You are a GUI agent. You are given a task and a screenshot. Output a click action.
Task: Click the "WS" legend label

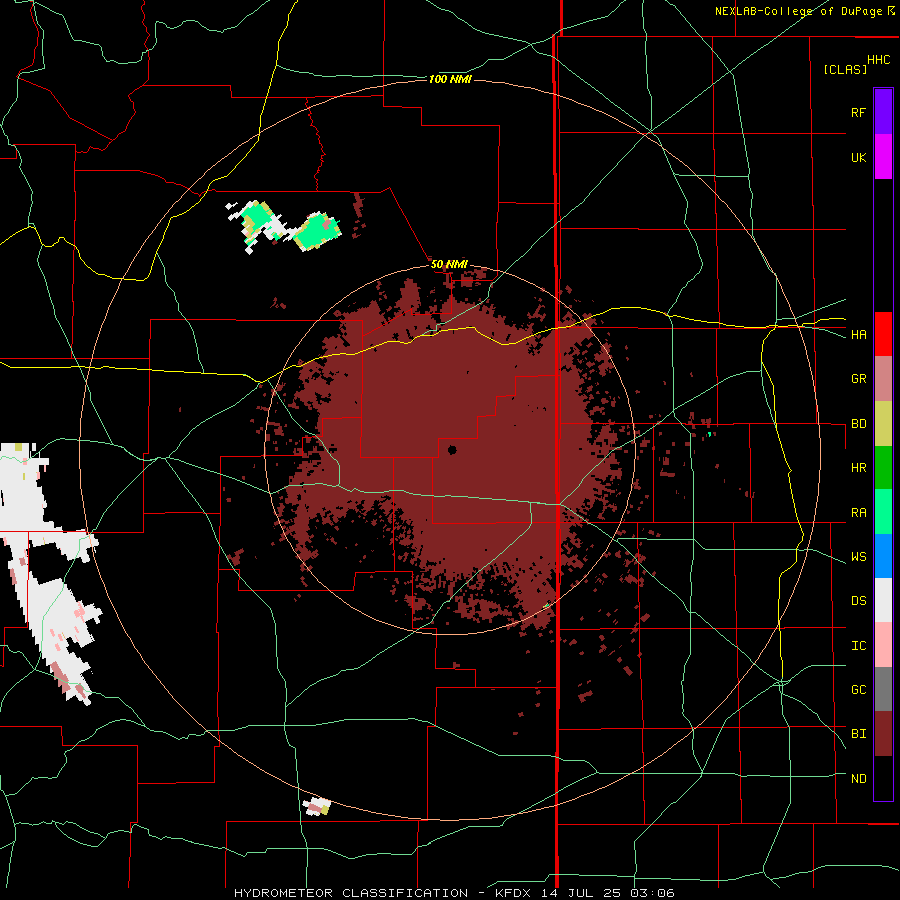(x=858, y=556)
